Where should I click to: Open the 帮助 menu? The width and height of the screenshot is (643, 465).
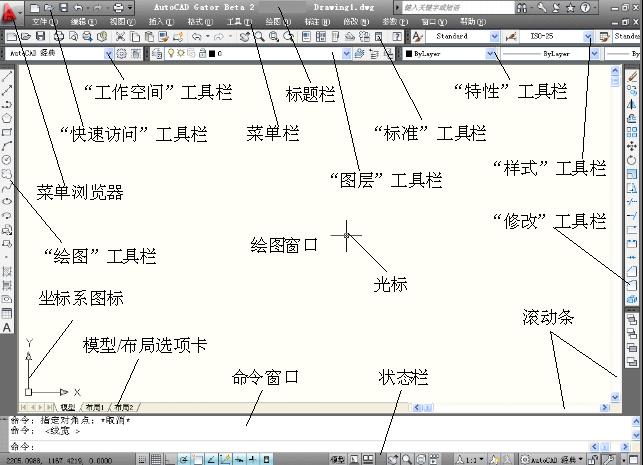coord(472,22)
